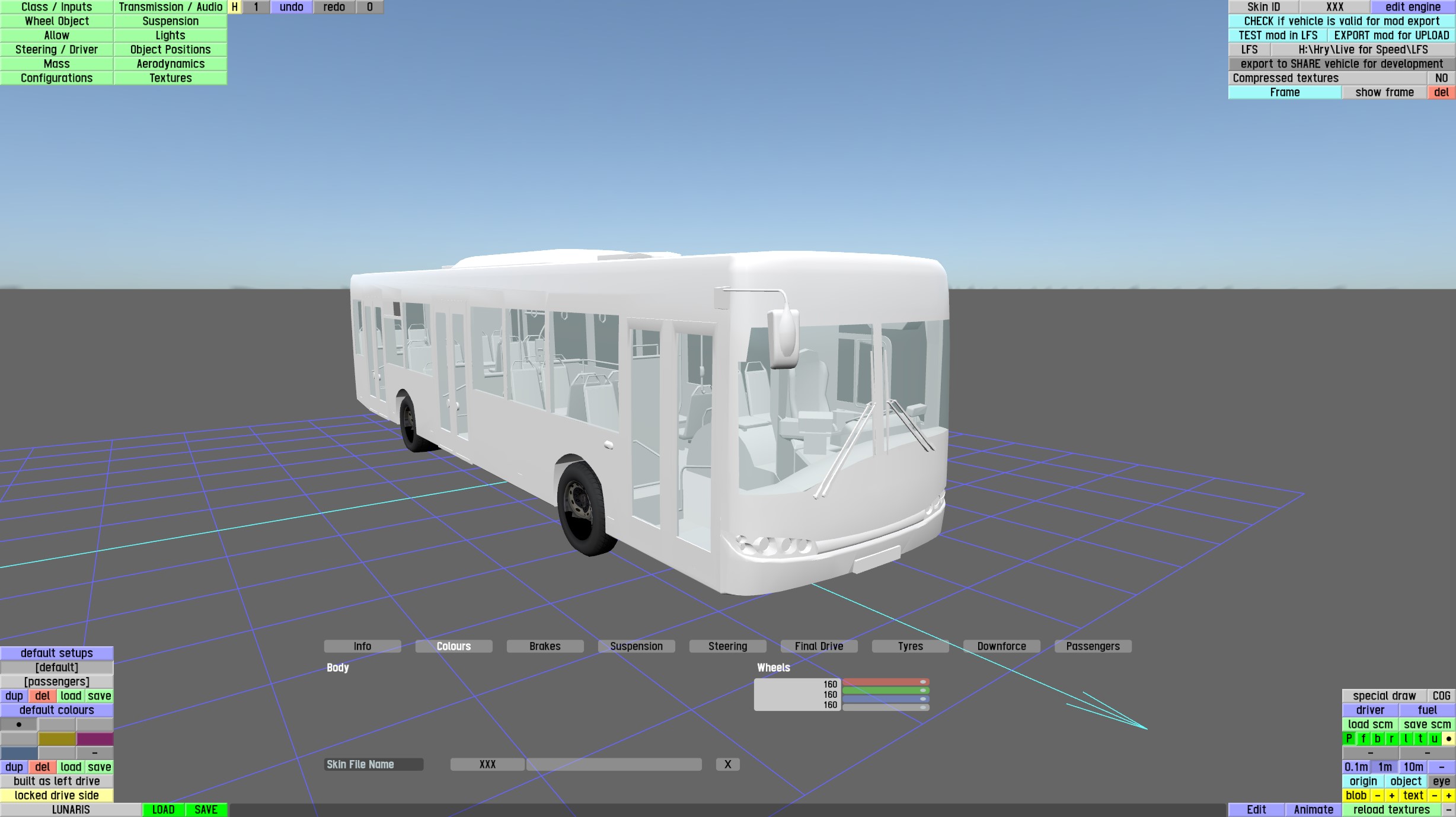Toggle Compressed textures NO setting

point(1441,78)
